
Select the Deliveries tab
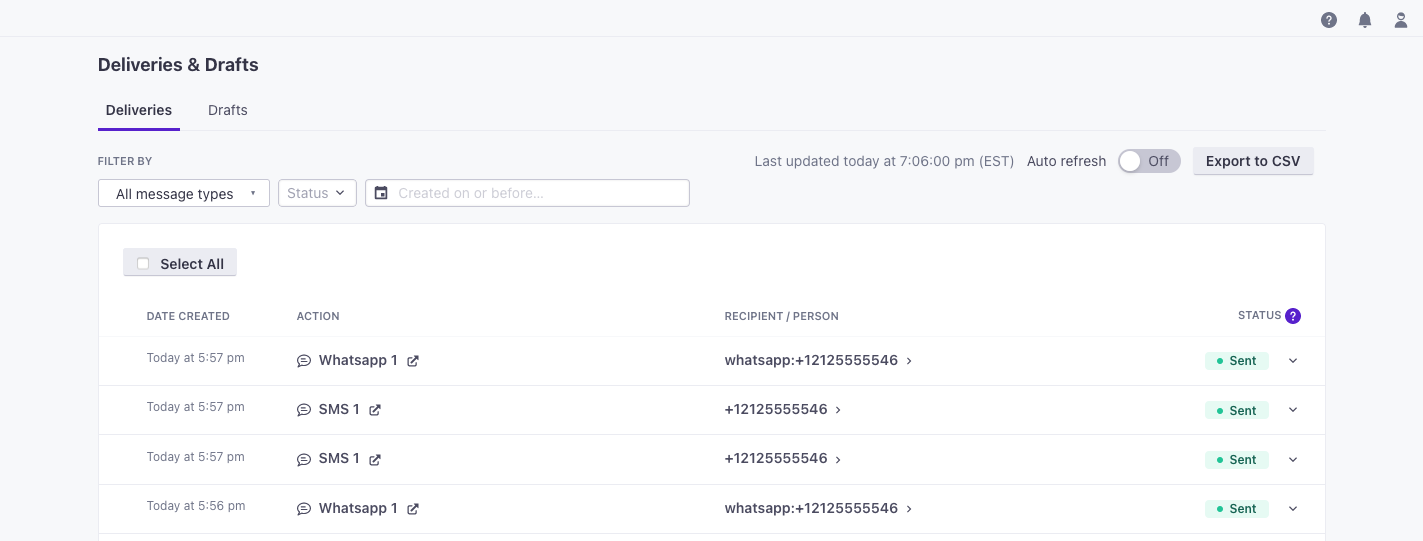tap(139, 110)
